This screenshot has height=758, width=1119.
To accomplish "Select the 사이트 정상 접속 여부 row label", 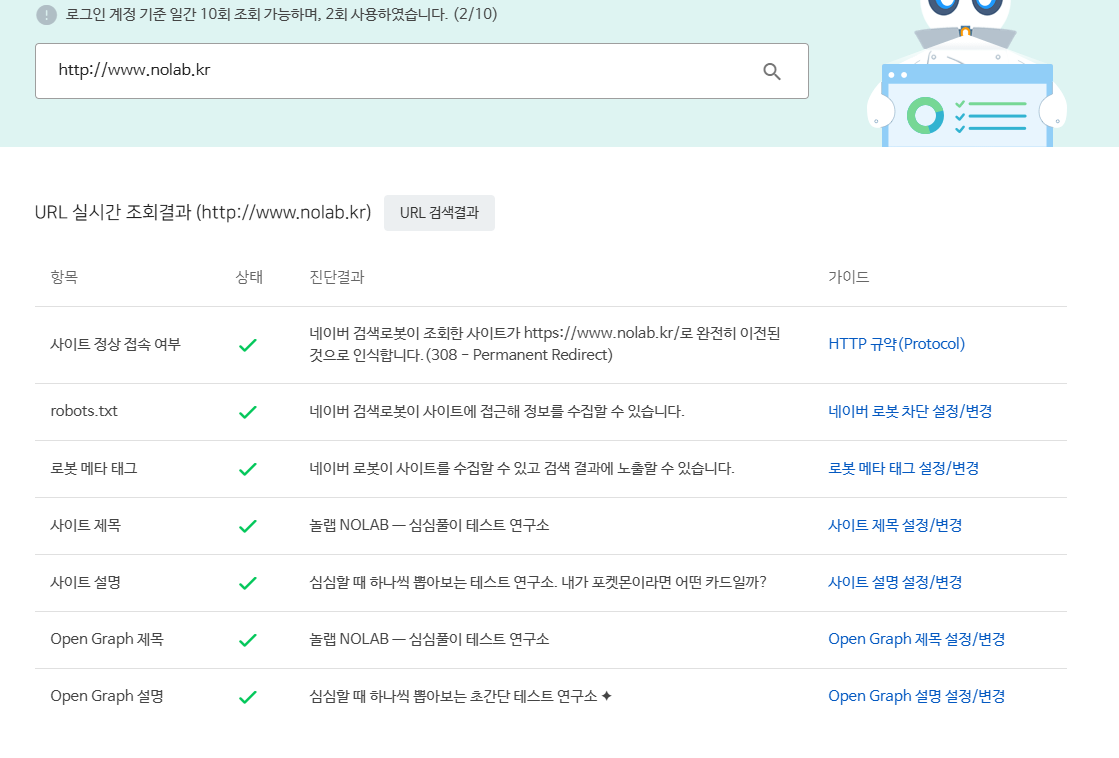I will (x=116, y=344).
